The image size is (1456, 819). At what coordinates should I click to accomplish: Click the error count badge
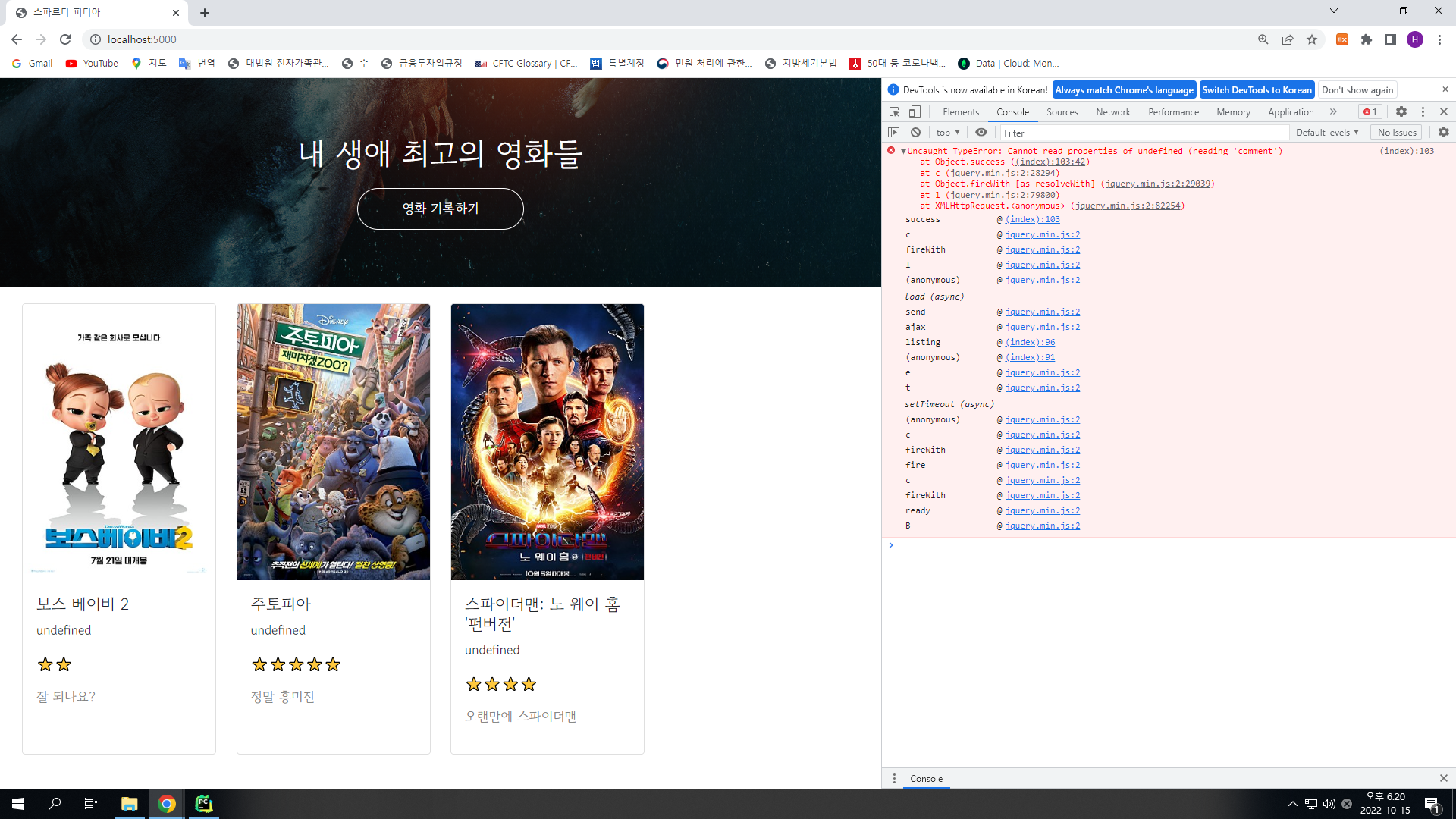point(1370,111)
